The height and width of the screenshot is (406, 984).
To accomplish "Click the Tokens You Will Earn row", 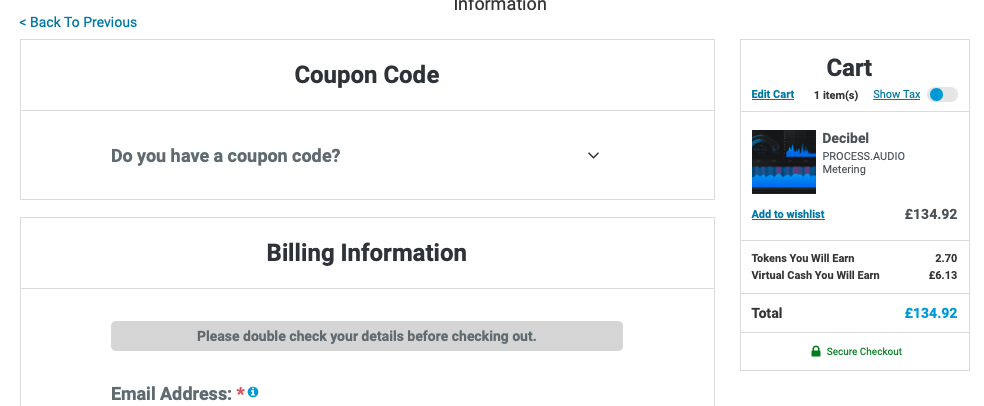I will [854, 258].
